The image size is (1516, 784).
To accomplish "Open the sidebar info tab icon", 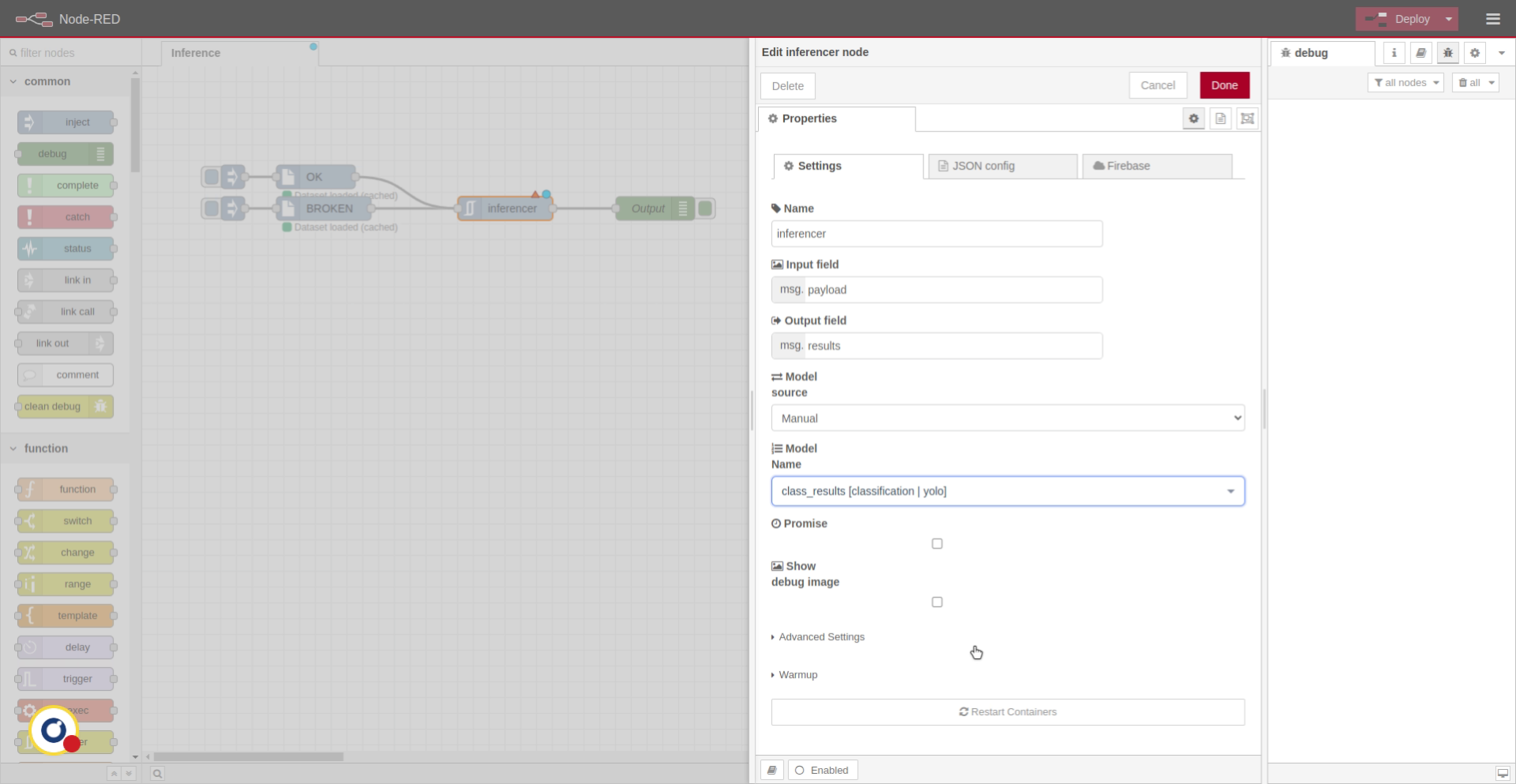I will click(1394, 53).
